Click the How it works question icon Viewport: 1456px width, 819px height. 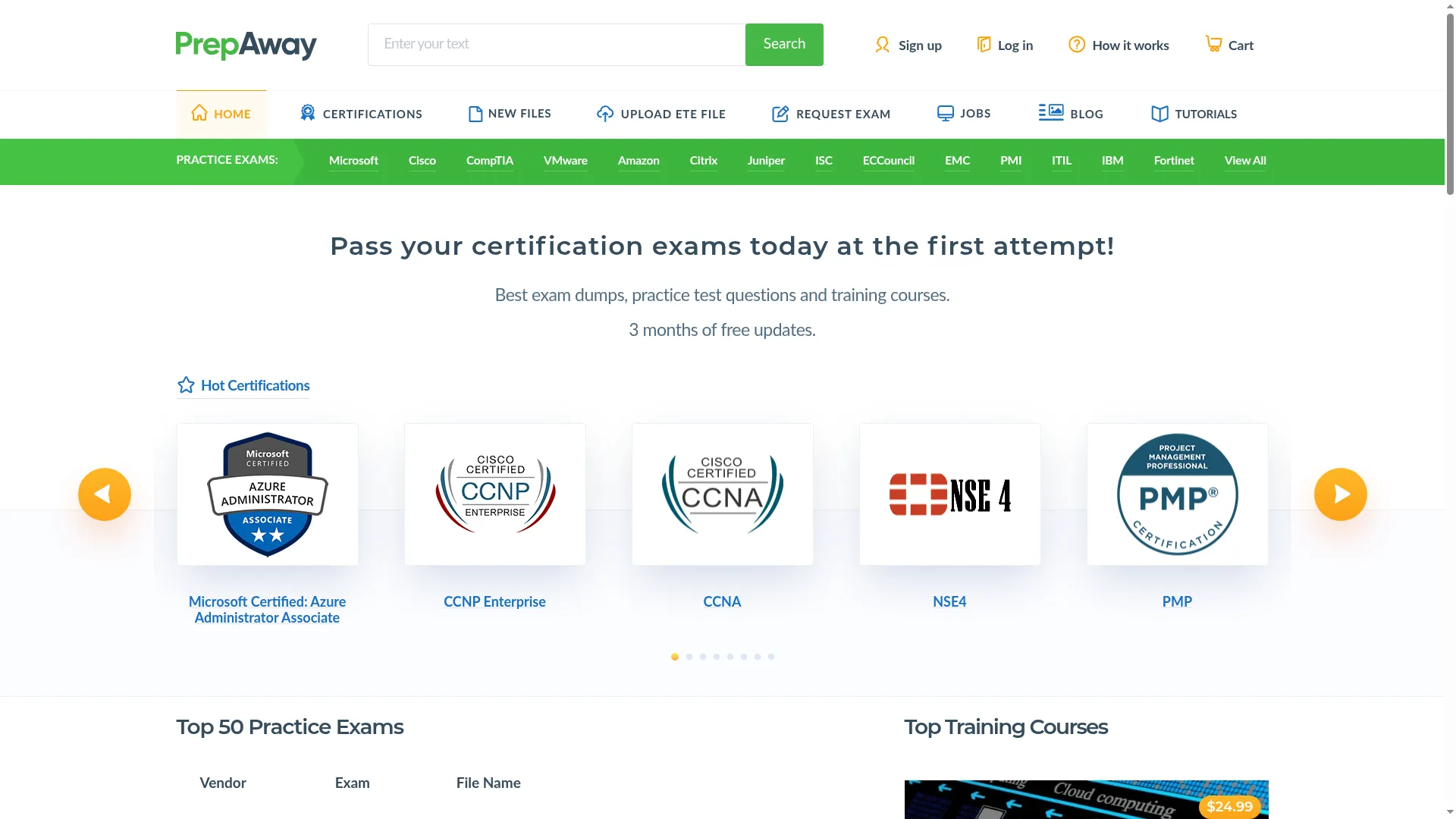[1077, 45]
